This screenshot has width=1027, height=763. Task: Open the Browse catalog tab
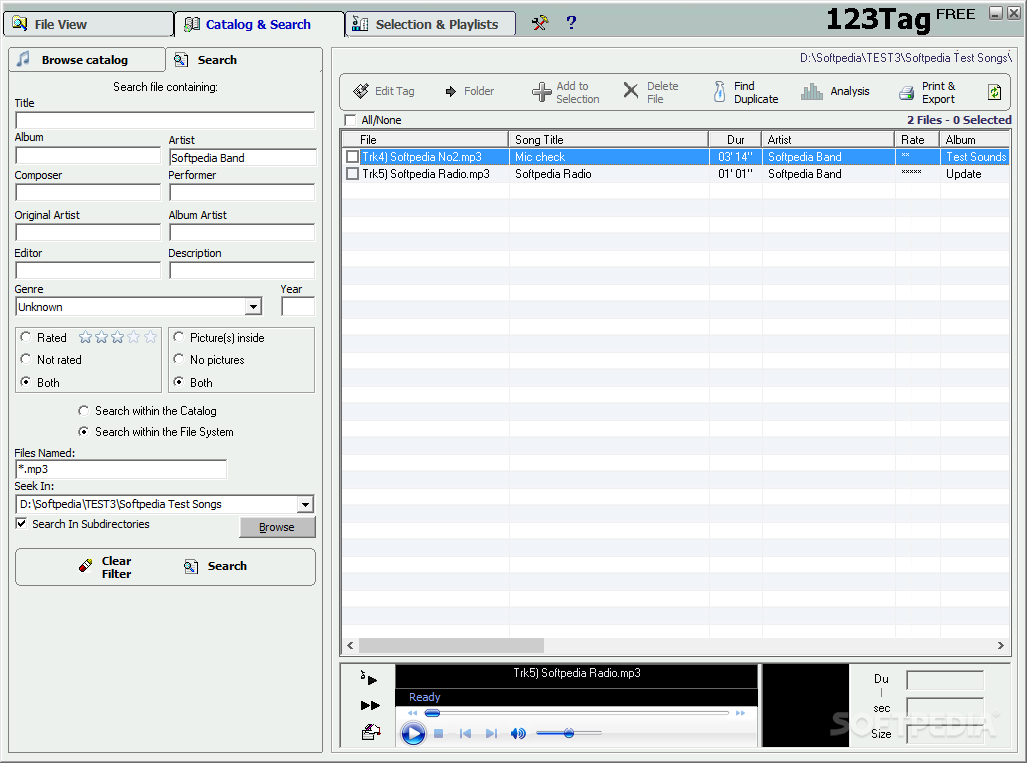[86, 60]
